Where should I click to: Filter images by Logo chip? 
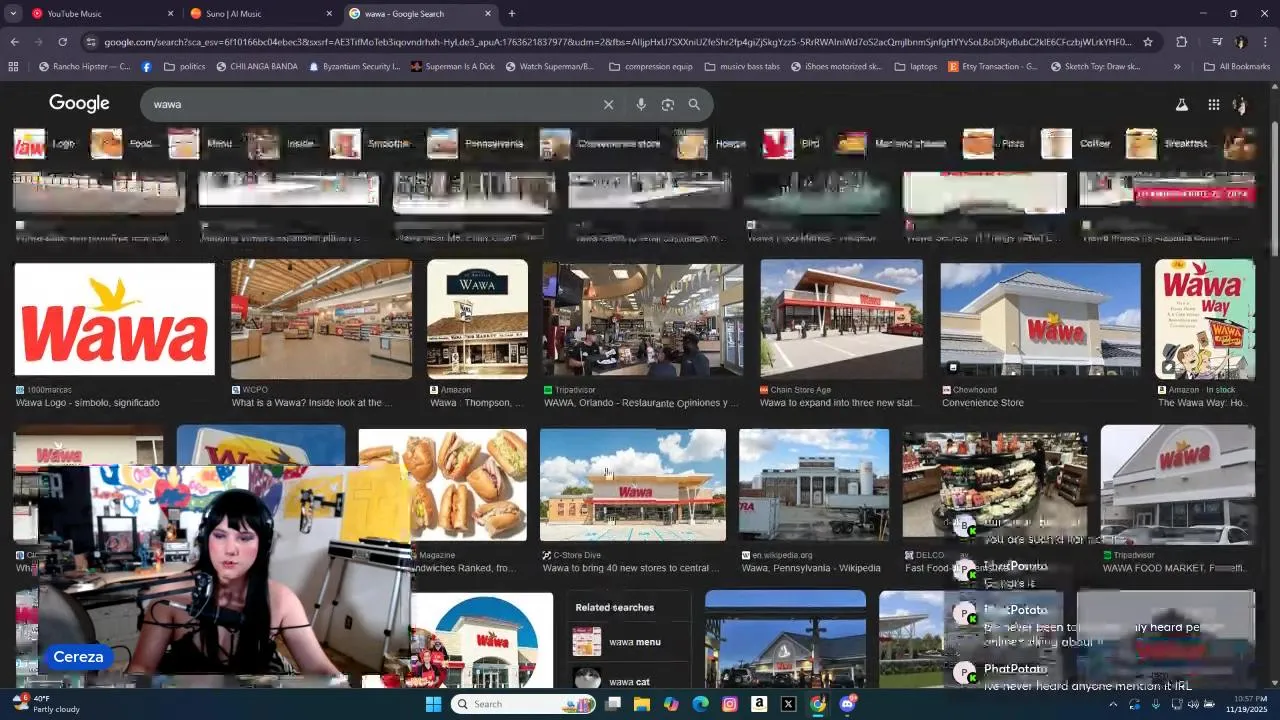[45, 144]
